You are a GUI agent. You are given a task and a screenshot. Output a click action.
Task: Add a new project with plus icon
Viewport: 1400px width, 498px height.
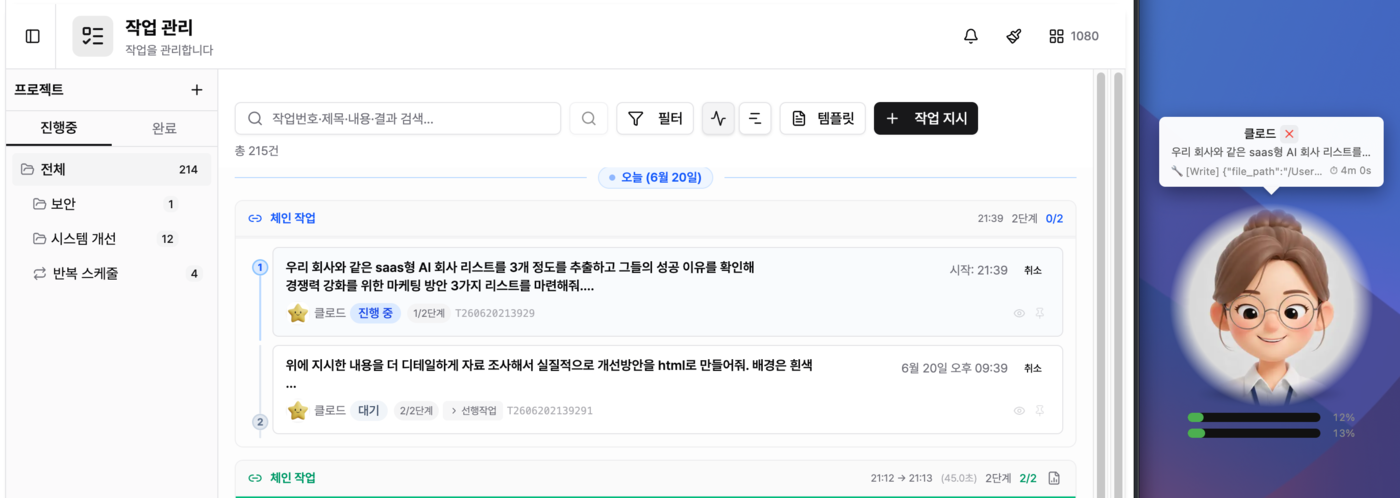pos(197,90)
